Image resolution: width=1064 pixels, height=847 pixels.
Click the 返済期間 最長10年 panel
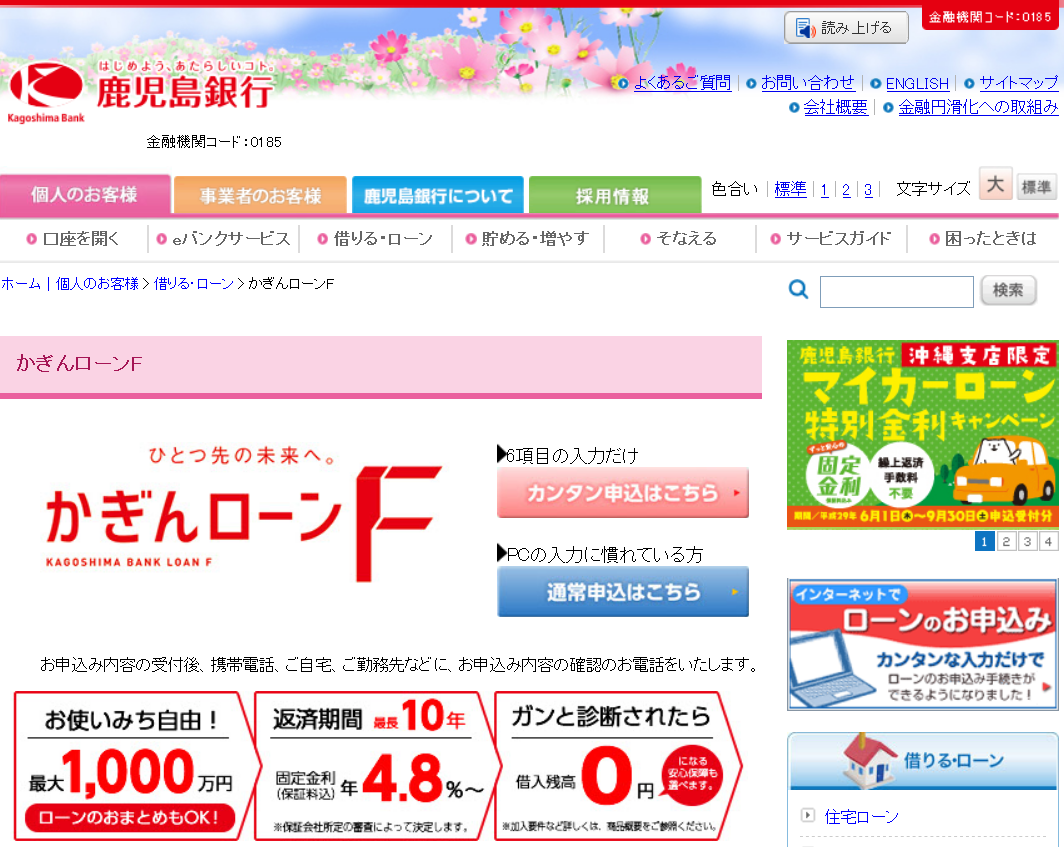tap(376, 766)
